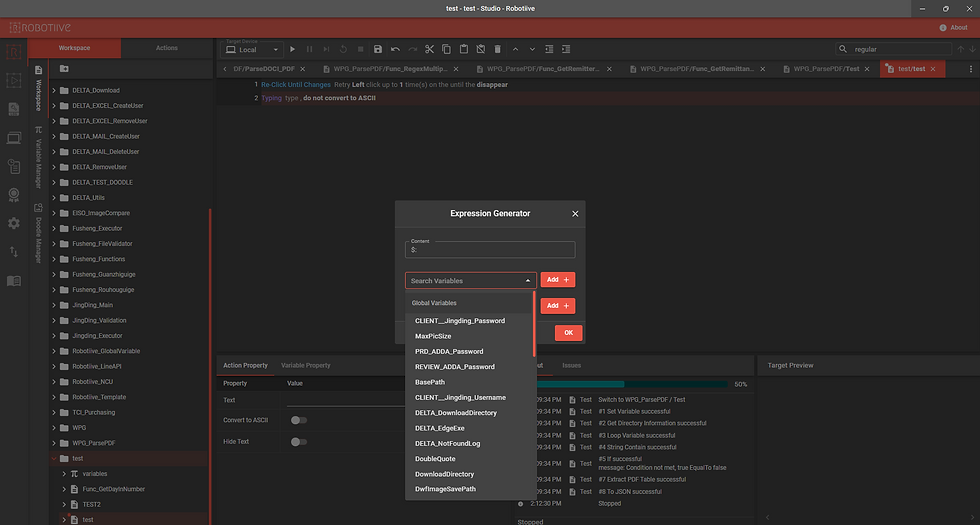
Task: Toggle the Convert to ASCII switch
Action: [x=297, y=420]
